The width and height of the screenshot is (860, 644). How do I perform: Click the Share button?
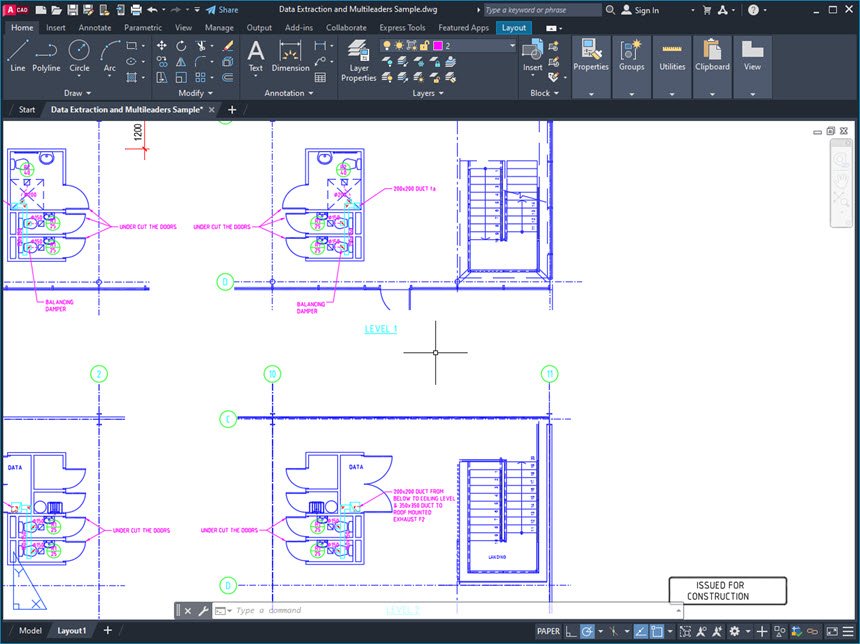click(222, 10)
